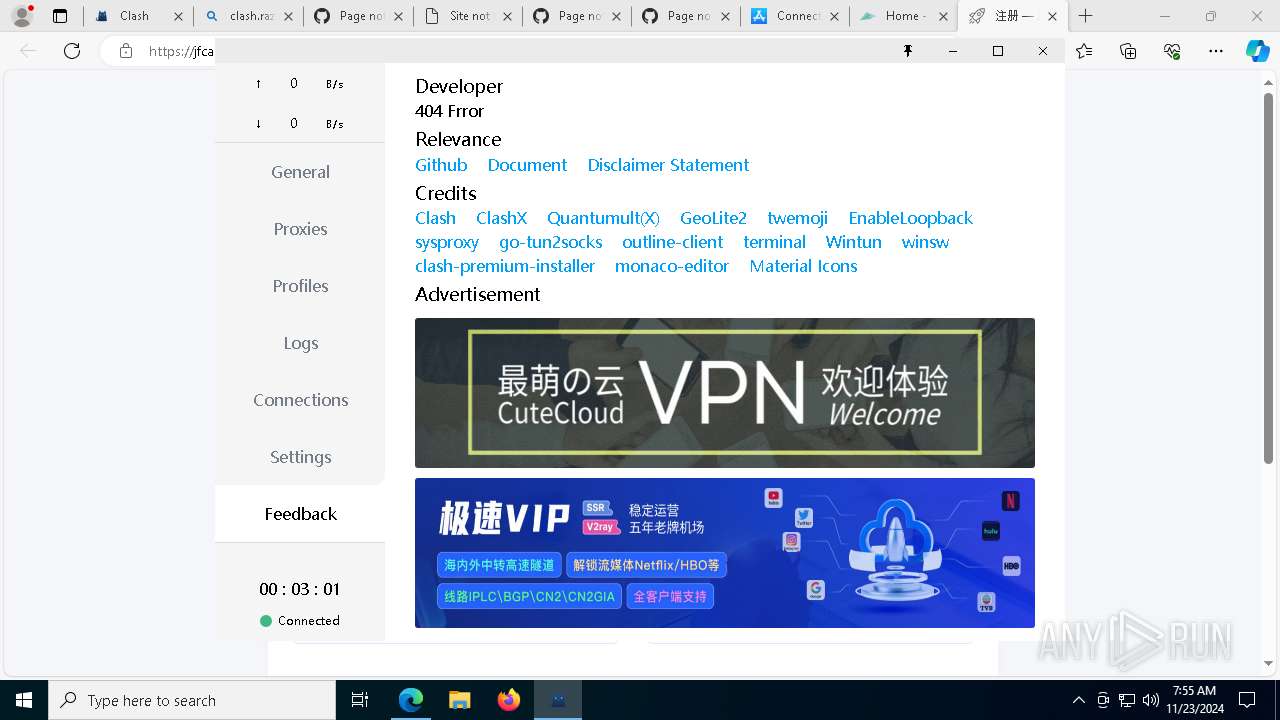The width and height of the screenshot is (1280, 720).
Task: Open the GeoLite2 link
Action: (x=713, y=218)
